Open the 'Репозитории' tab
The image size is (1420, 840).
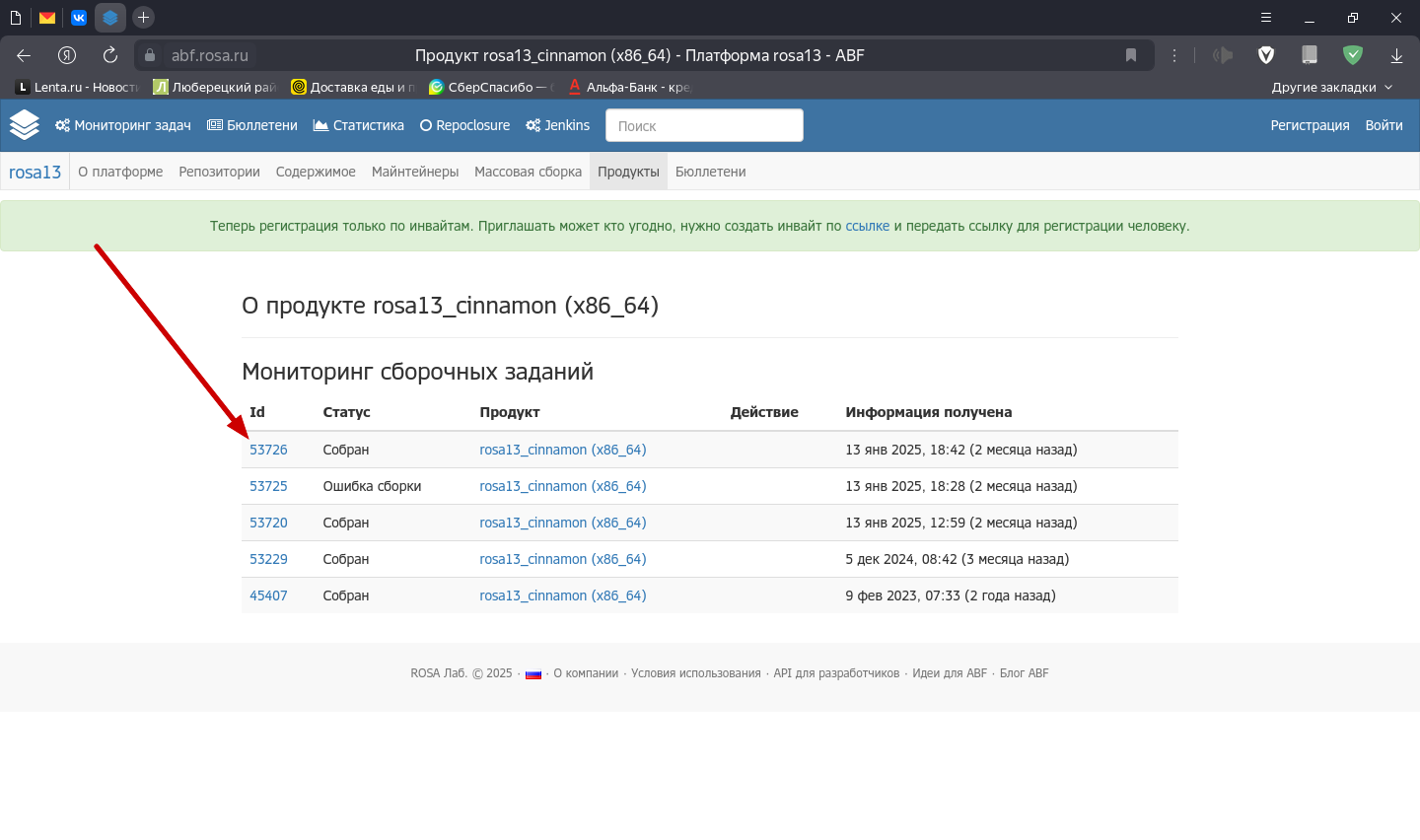(x=219, y=172)
